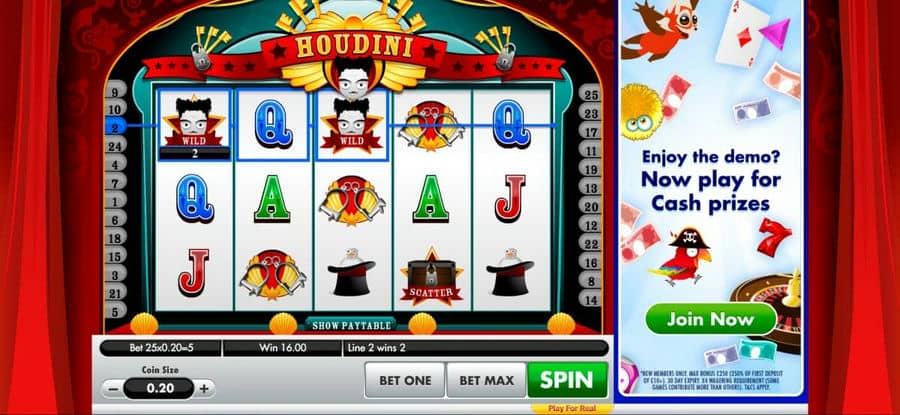Image resolution: width=900 pixels, height=415 pixels.
Task: Open the Show Paytable panel
Action: tap(351, 325)
